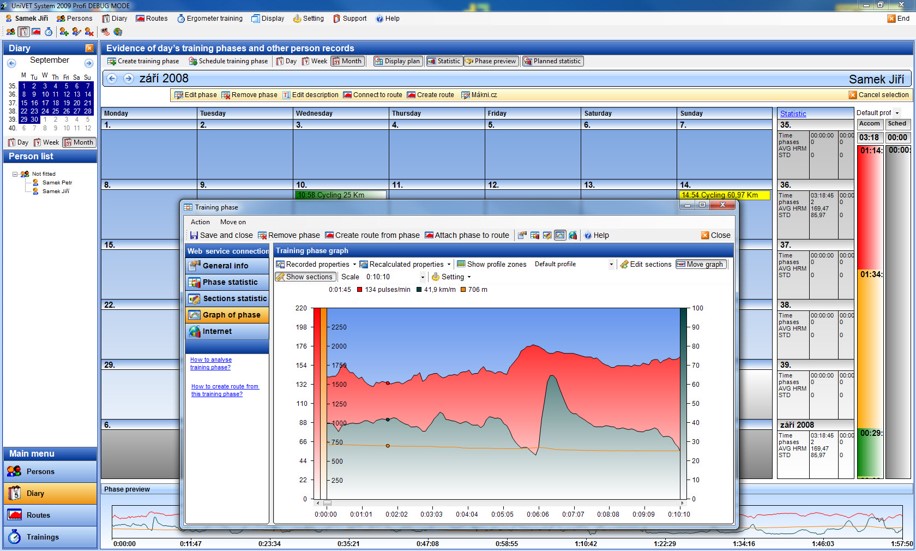Click Close in Training phase toolbar
The image size is (916, 551).
[716, 235]
